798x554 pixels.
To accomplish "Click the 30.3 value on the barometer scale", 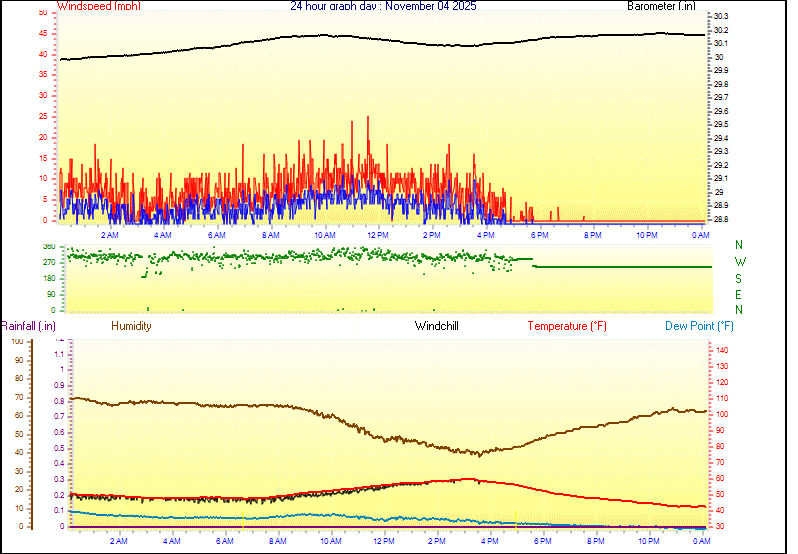I will (x=721, y=17).
